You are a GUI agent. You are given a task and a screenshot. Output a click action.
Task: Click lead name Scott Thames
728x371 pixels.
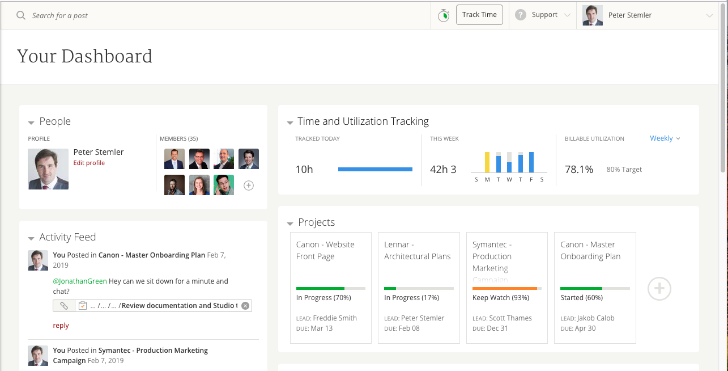tap(510, 318)
